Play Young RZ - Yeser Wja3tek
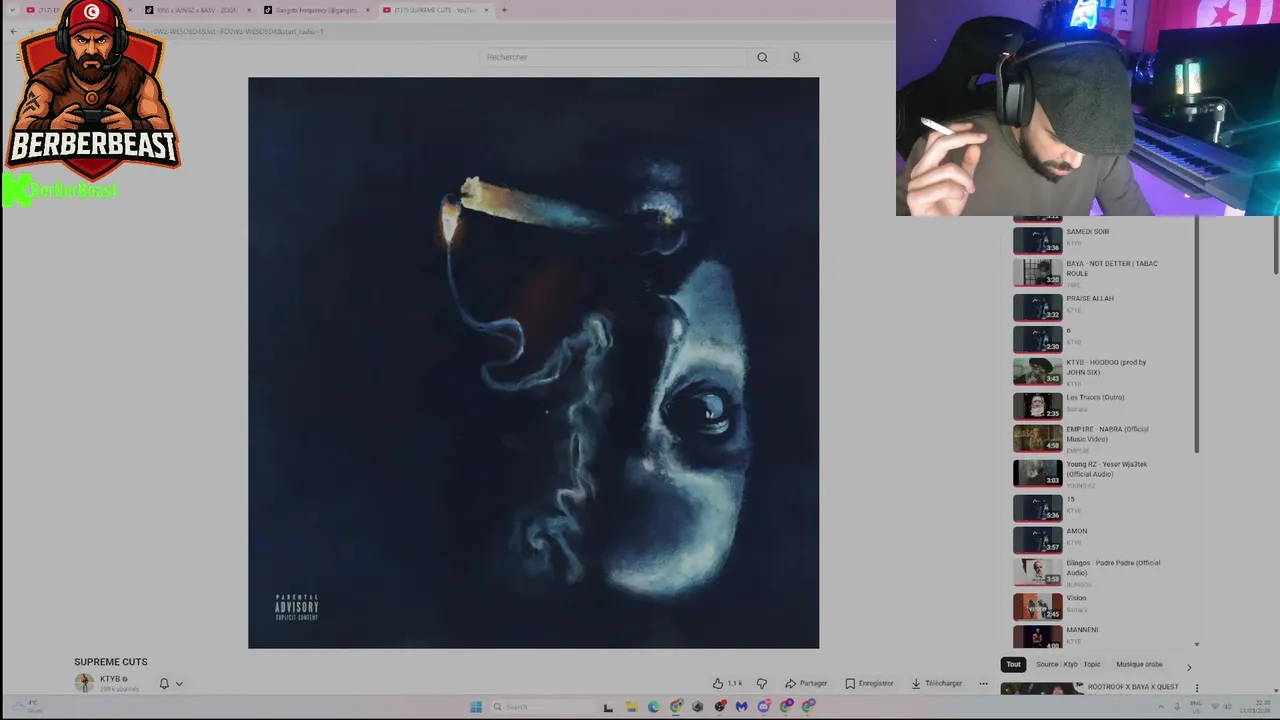Screen dimensions: 1280x720 click(x=1106, y=469)
